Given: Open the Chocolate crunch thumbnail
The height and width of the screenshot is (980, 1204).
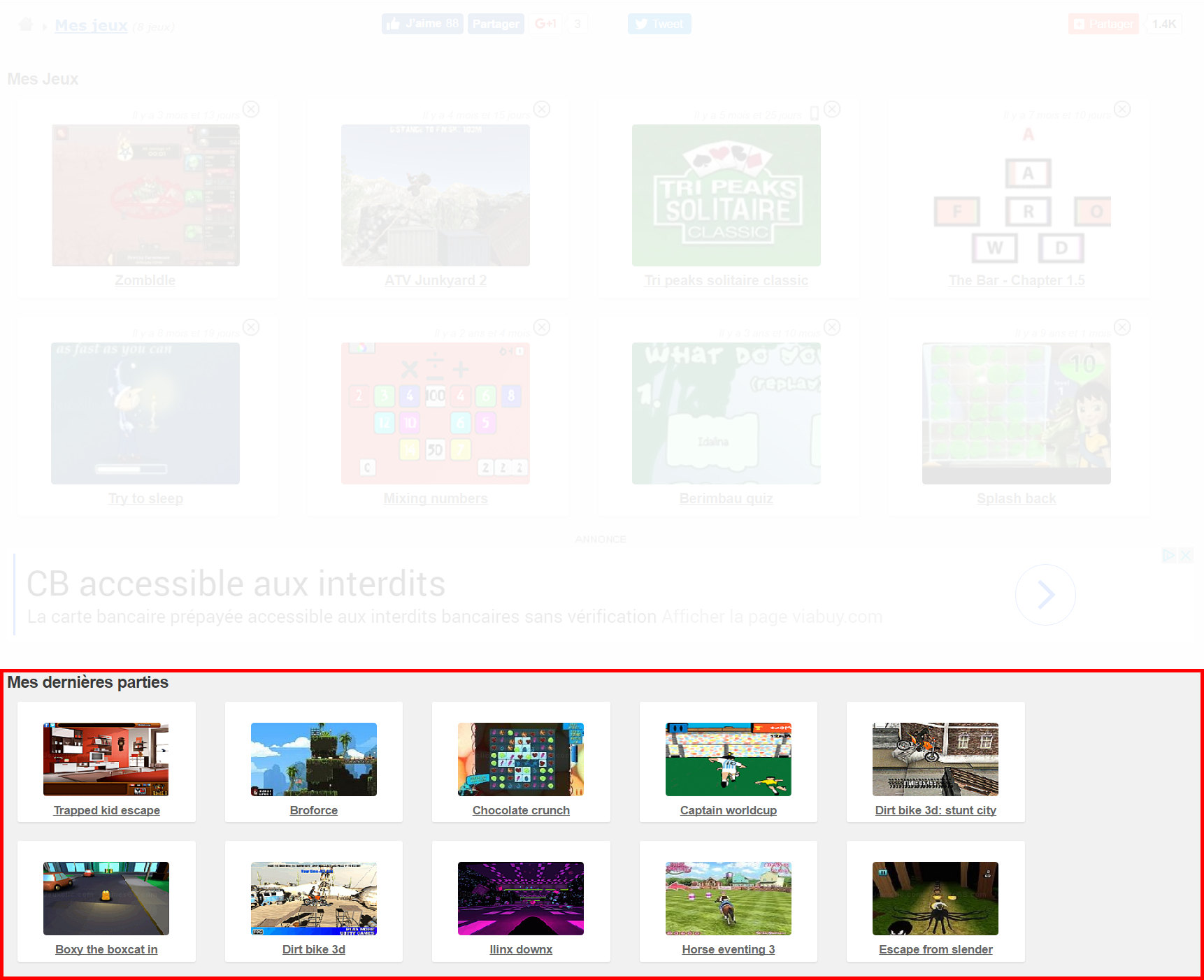Looking at the screenshot, I should point(521,759).
